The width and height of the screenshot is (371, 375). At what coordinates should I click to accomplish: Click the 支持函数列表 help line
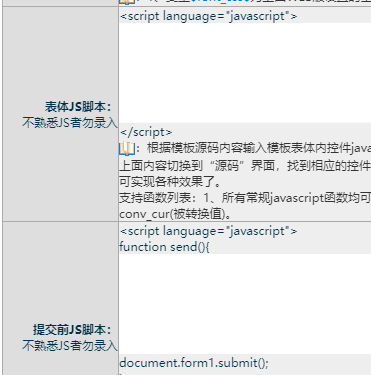tap(245, 198)
